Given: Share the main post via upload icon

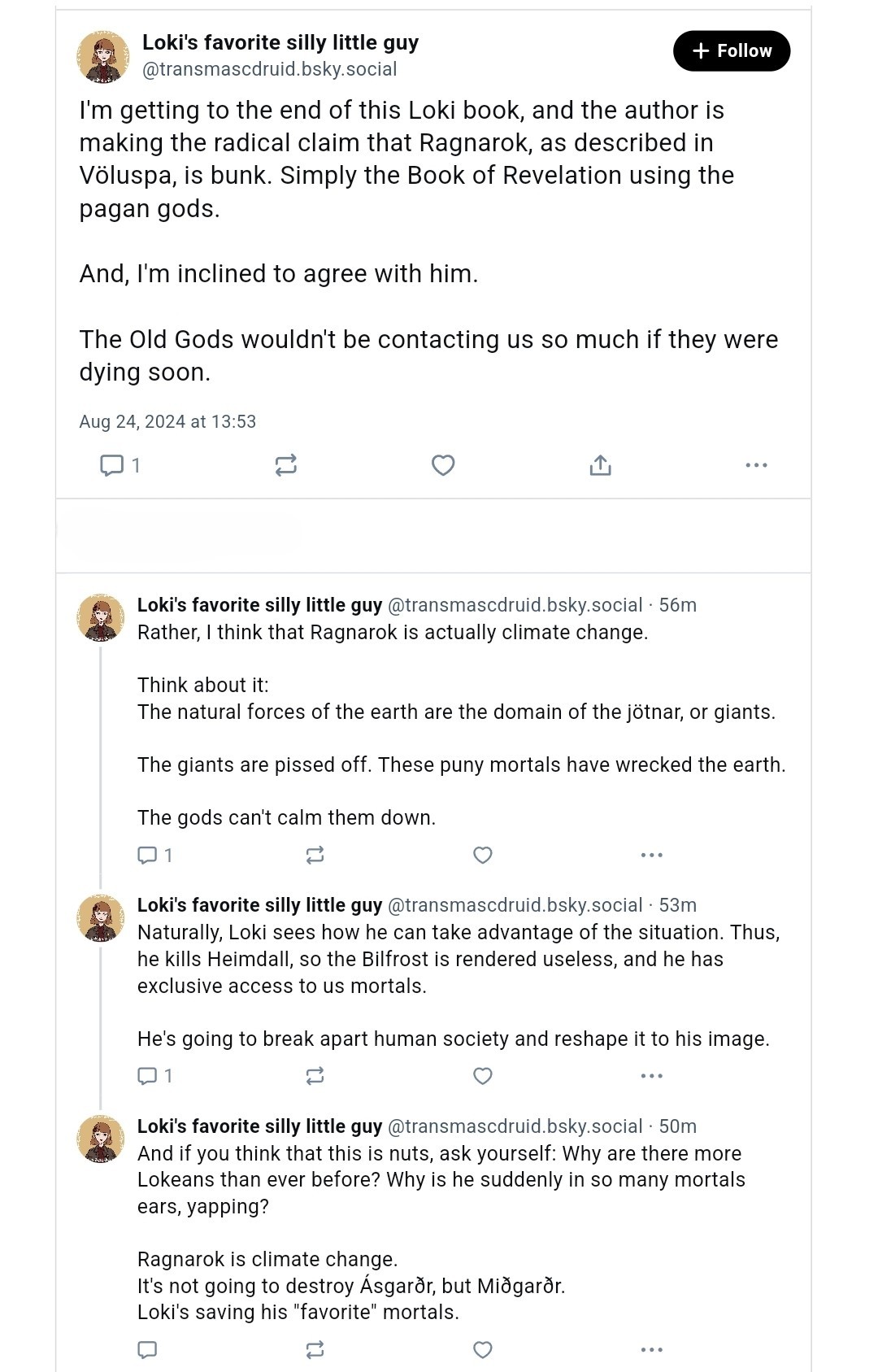Looking at the screenshot, I should click(x=600, y=465).
